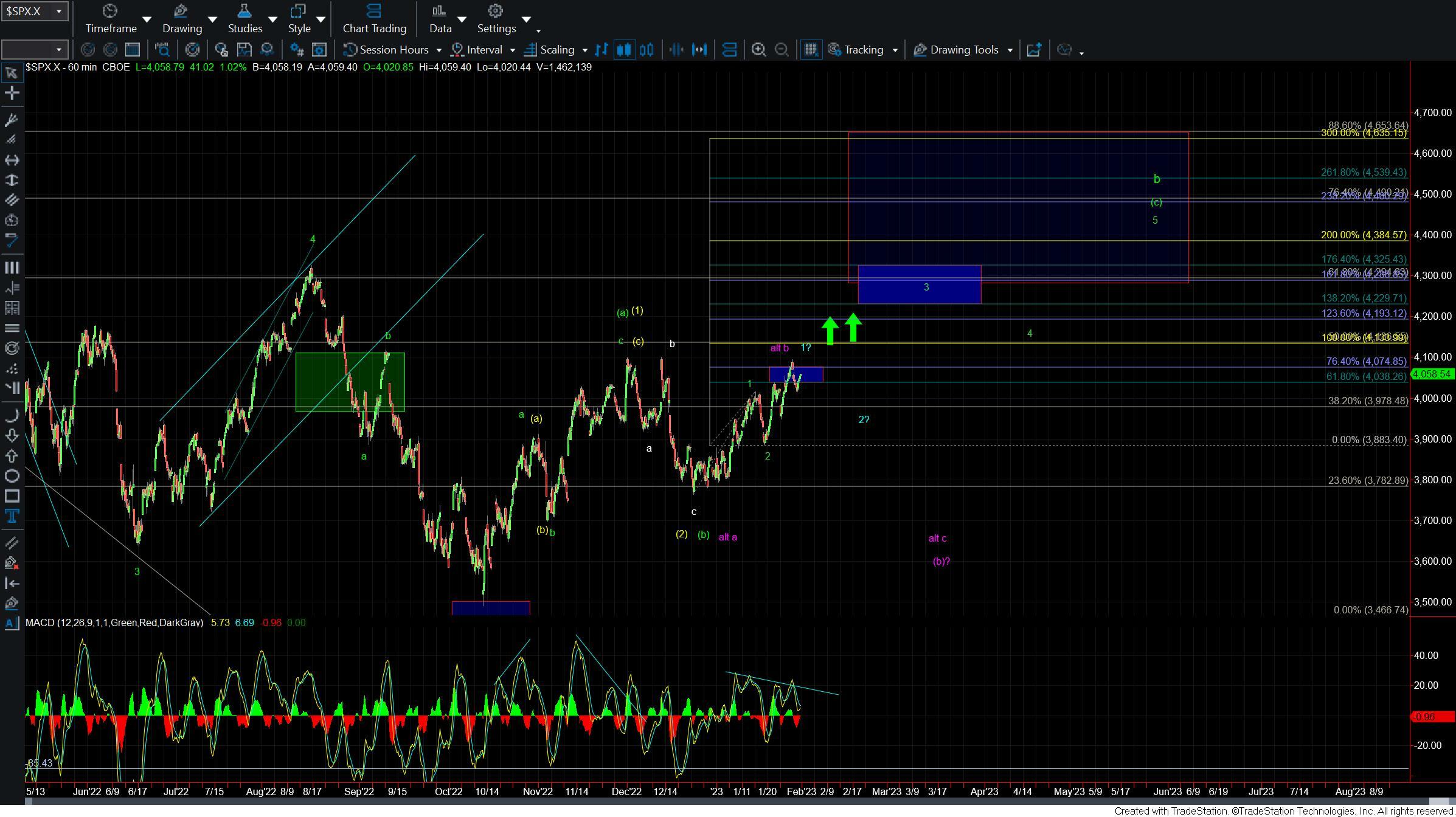The width and height of the screenshot is (1456, 817).
Task: Click the Feb'23 date axis label
Action: (801, 791)
